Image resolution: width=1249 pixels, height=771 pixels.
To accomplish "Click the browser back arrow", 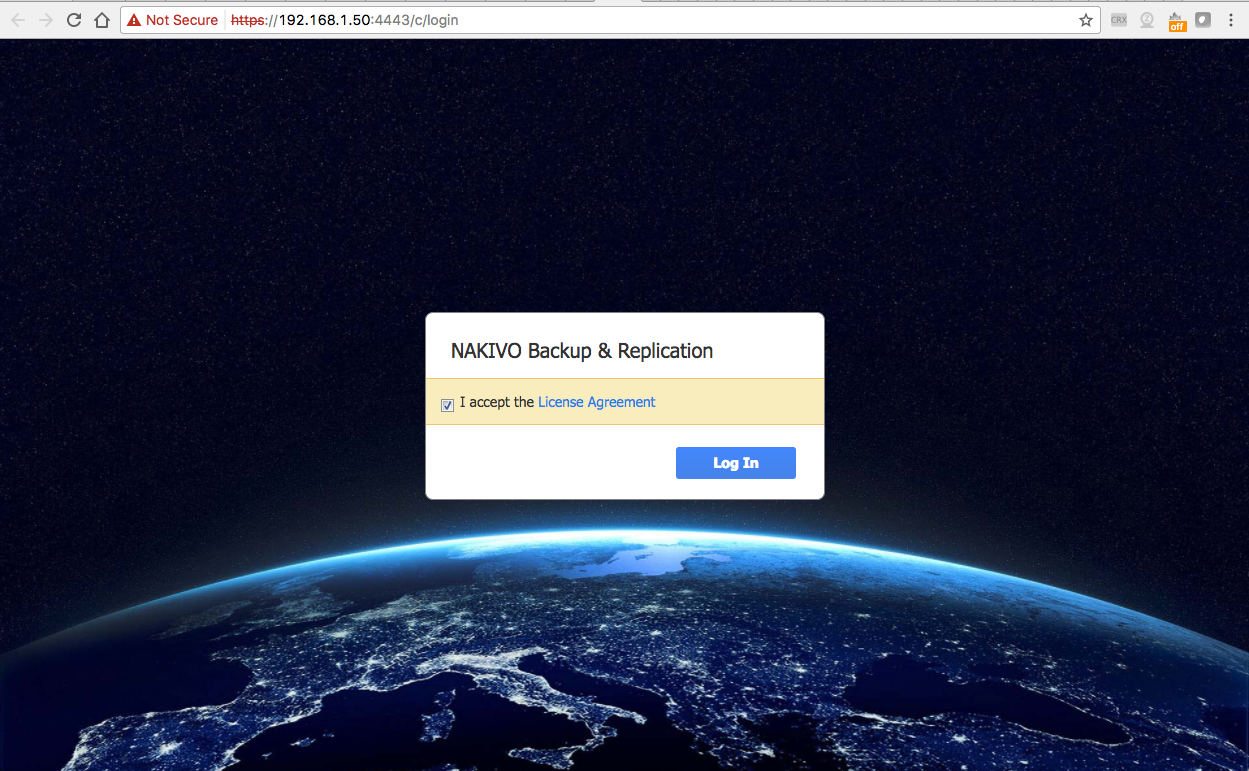I will 18,20.
